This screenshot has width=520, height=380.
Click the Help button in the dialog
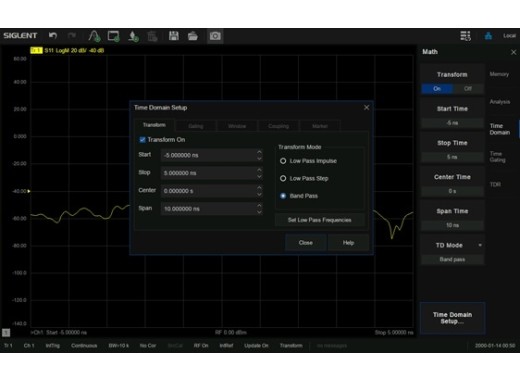[x=348, y=243]
